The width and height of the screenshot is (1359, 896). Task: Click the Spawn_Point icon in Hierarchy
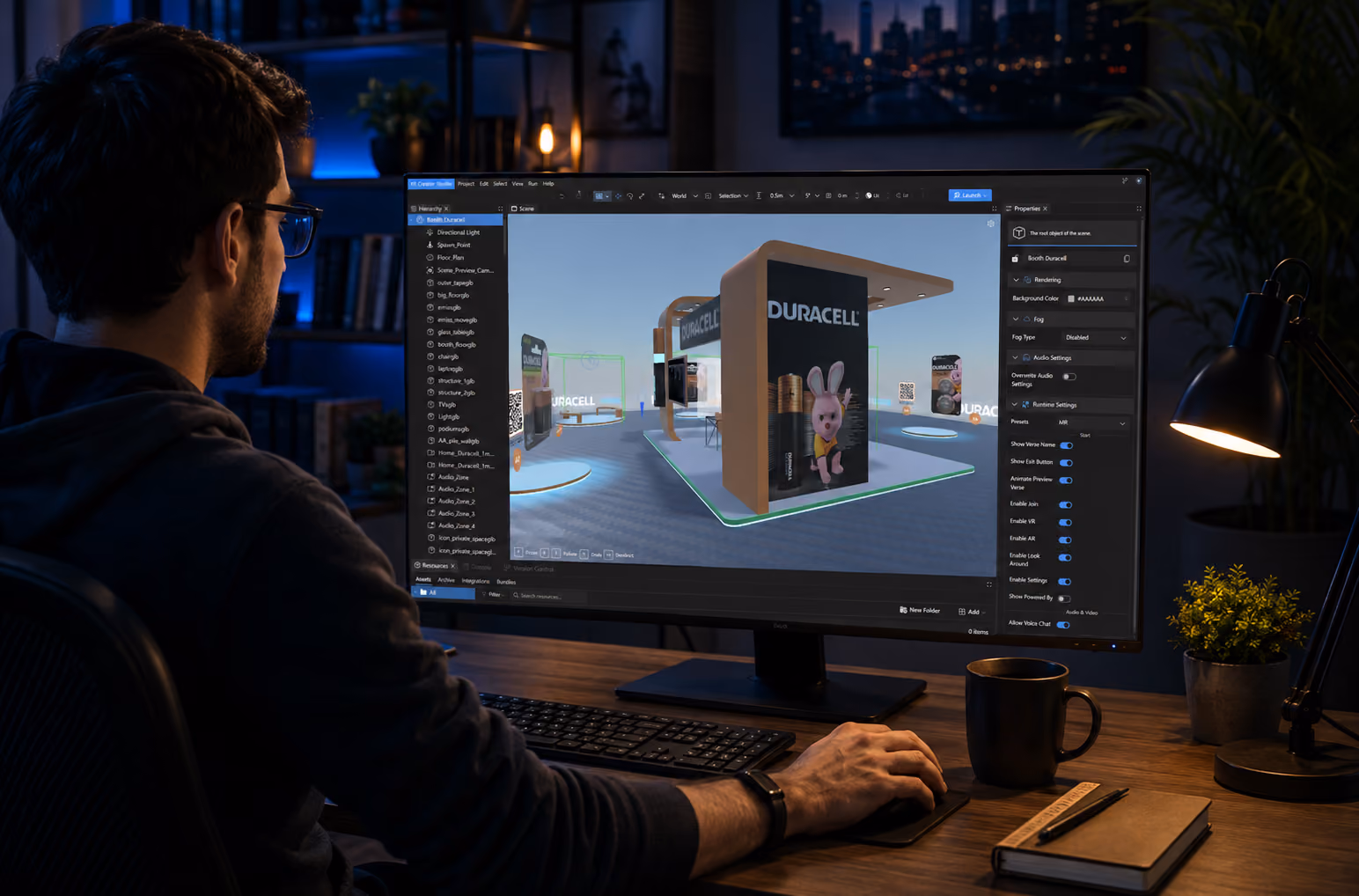tap(430, 245)
